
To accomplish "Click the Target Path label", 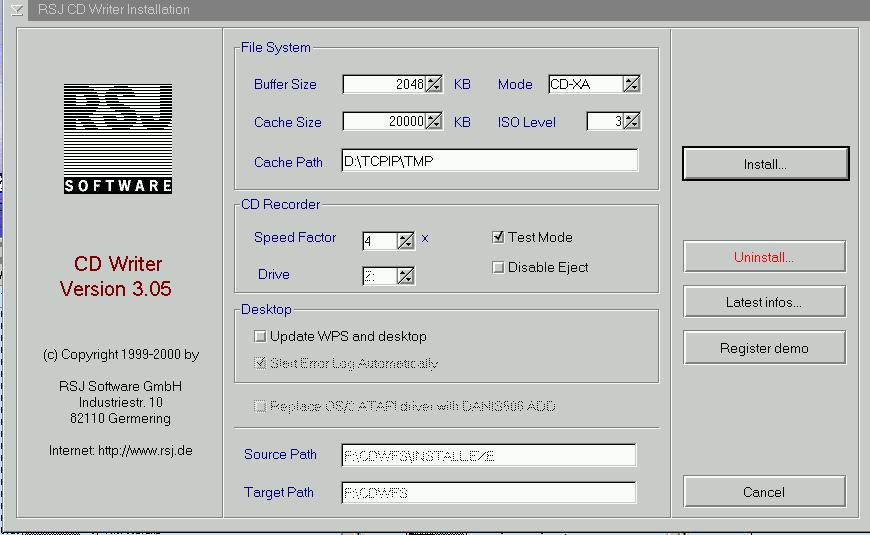I will (279, 492).
